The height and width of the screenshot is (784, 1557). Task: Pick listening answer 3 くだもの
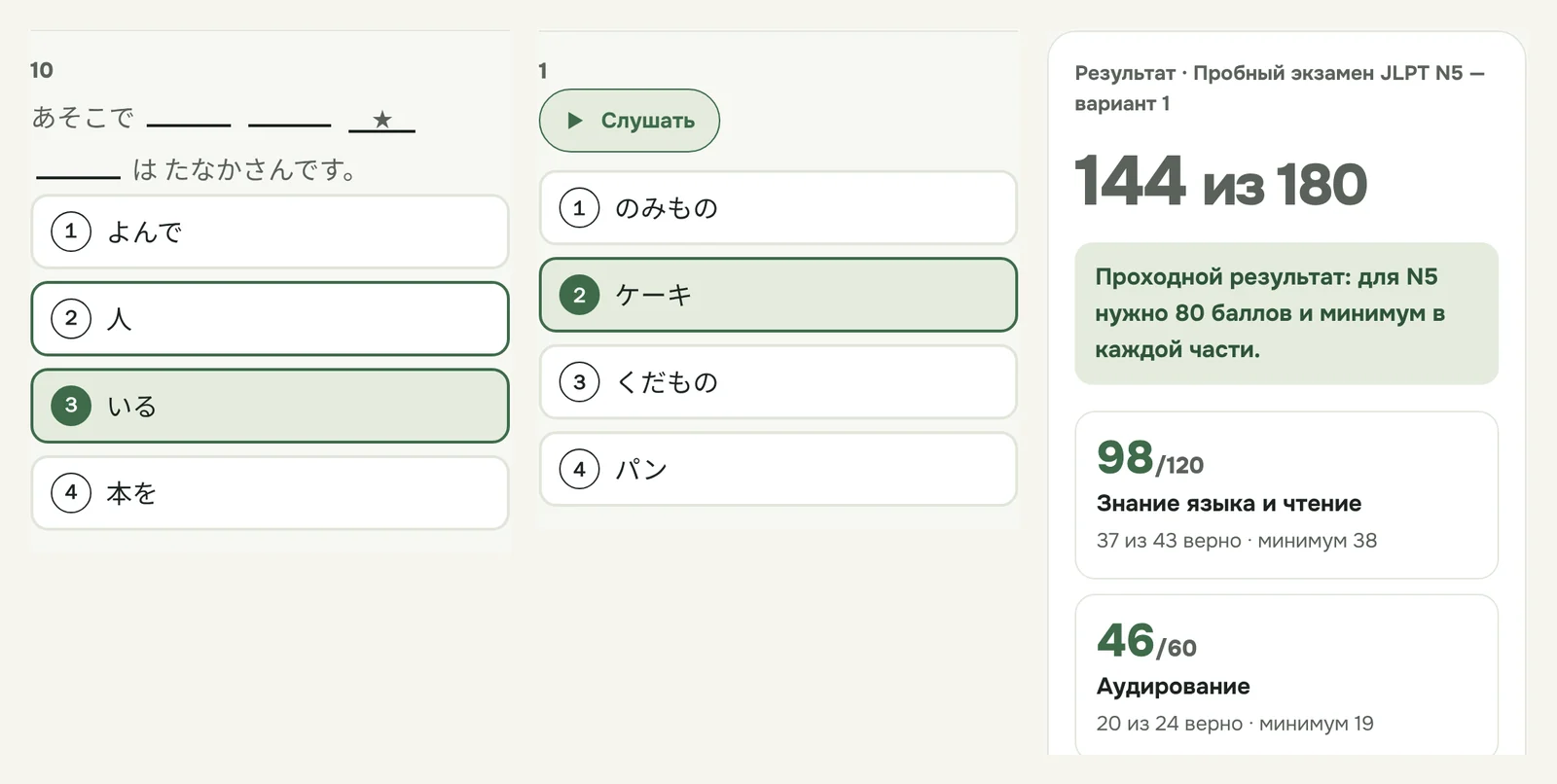click(778, 382)
